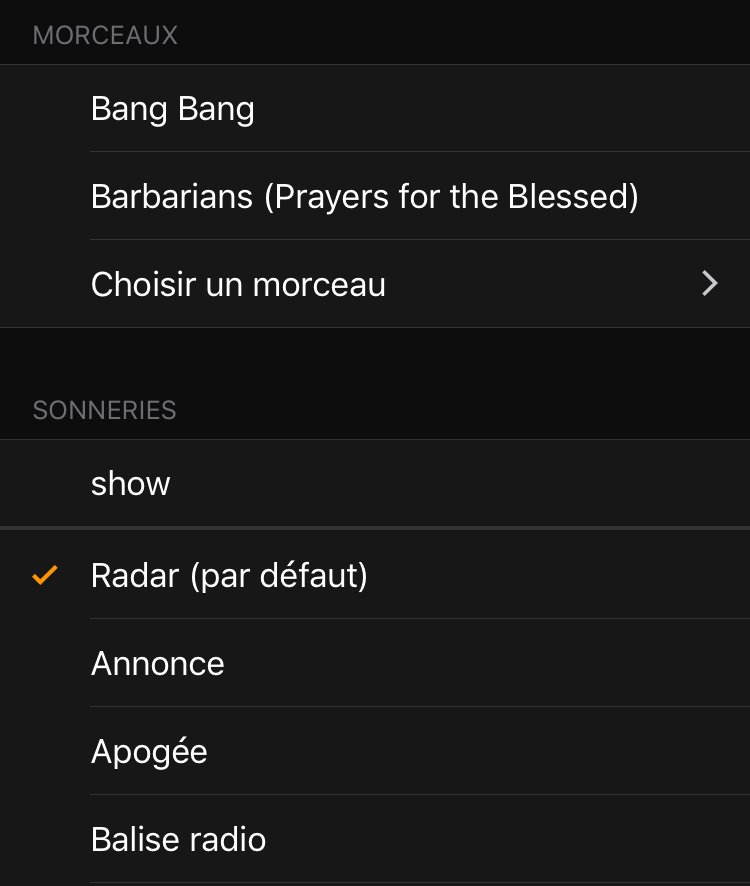Choose the Balise radio ringtone
750x886 pixels.
pos(178,840)
